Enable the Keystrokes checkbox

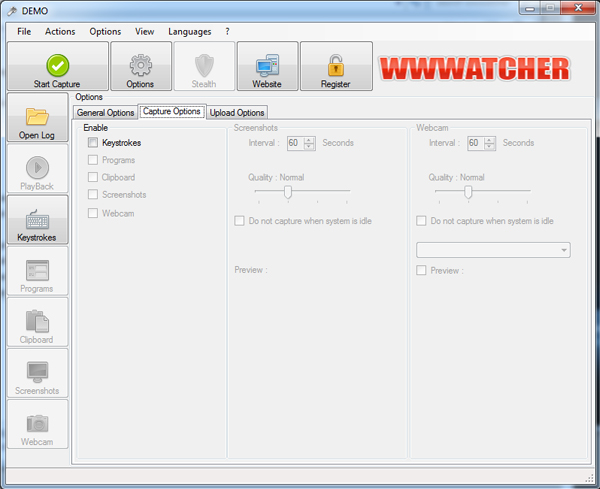(x=93, y=143)
